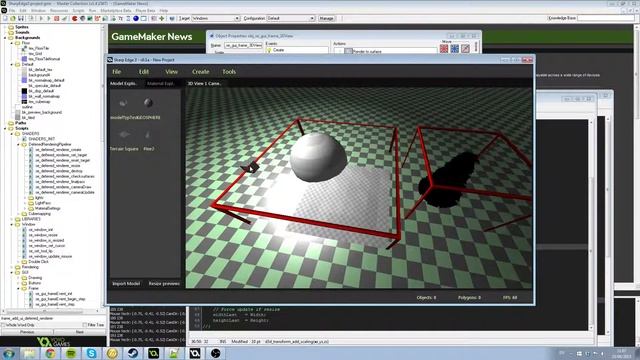Select the Double Click script folder

point(38,262)
